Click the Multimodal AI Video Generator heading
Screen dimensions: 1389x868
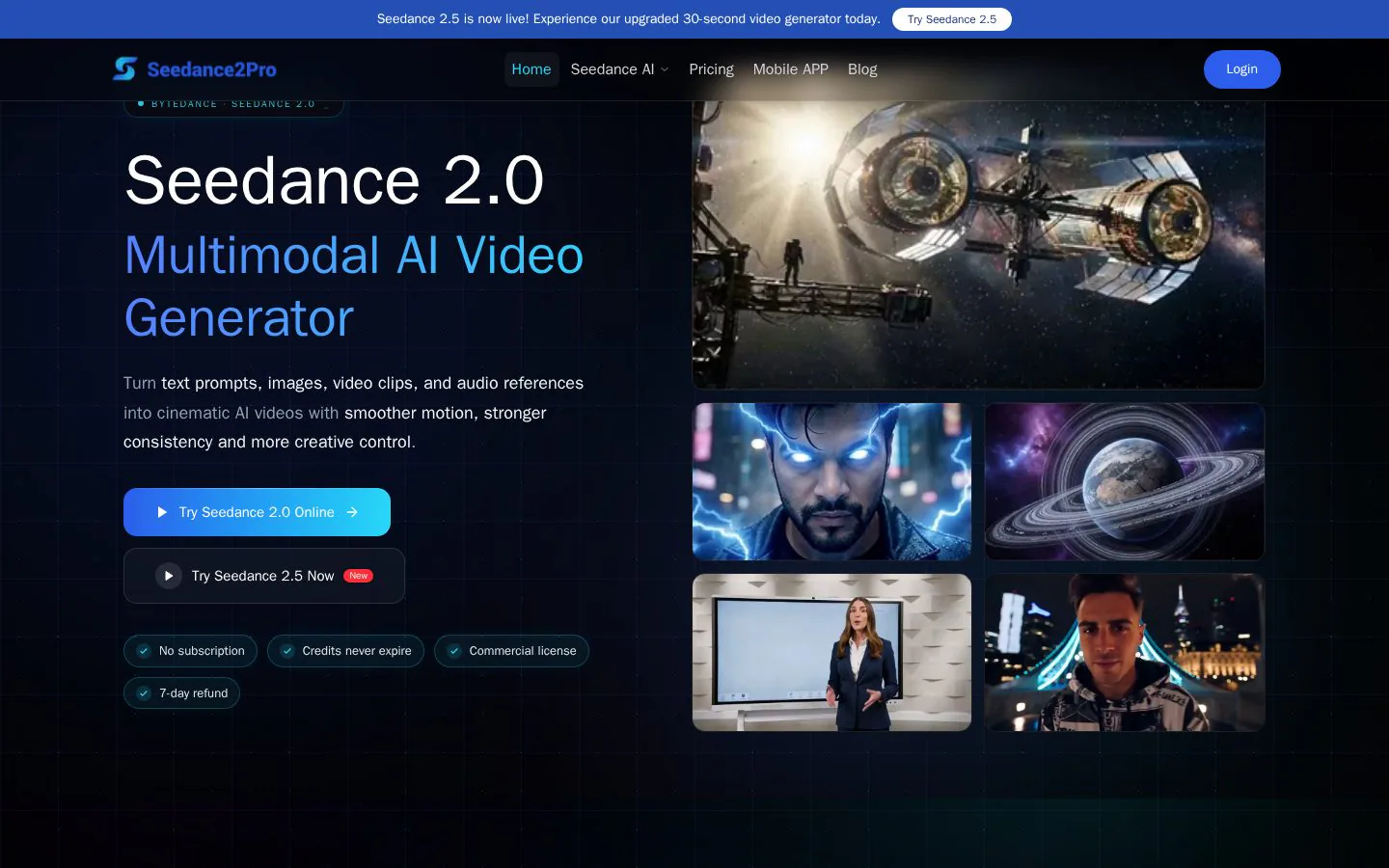pos(354,286)
